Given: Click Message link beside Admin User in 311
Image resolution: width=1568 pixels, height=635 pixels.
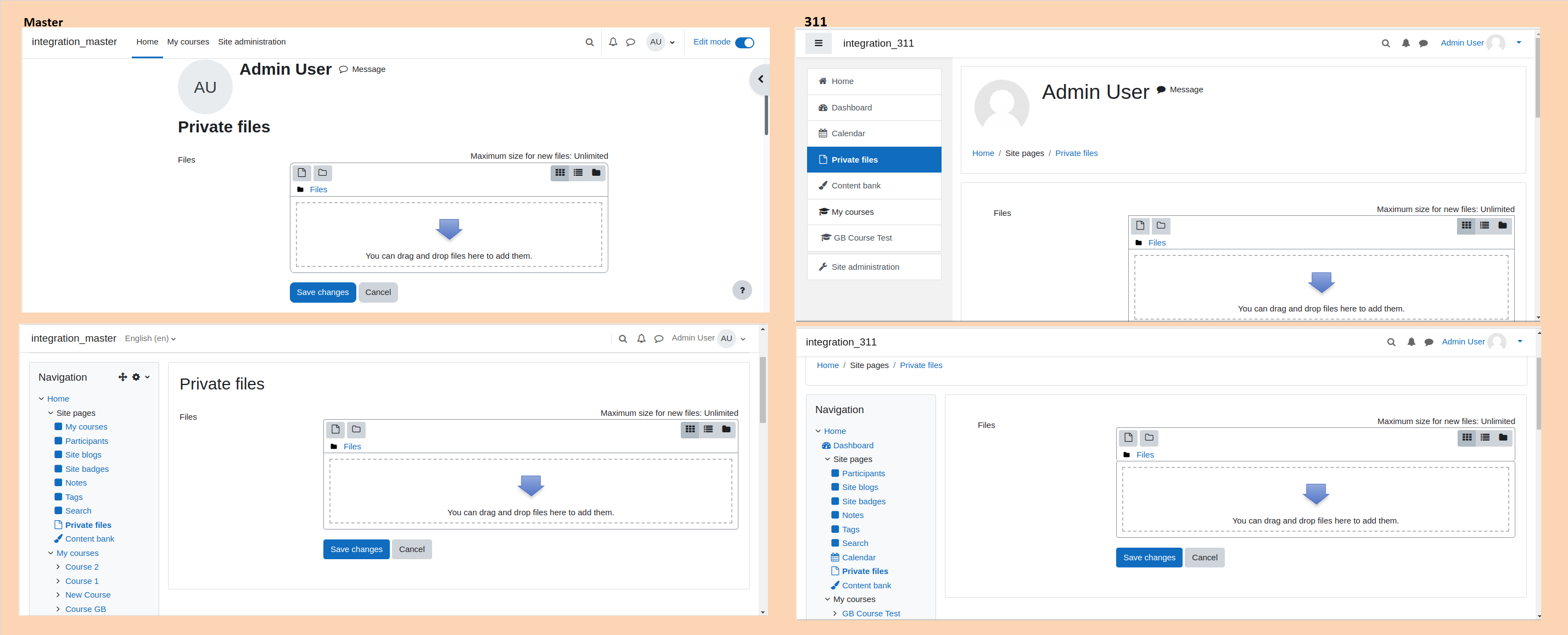Looking at the screenshot, I should pos(1180,90).
